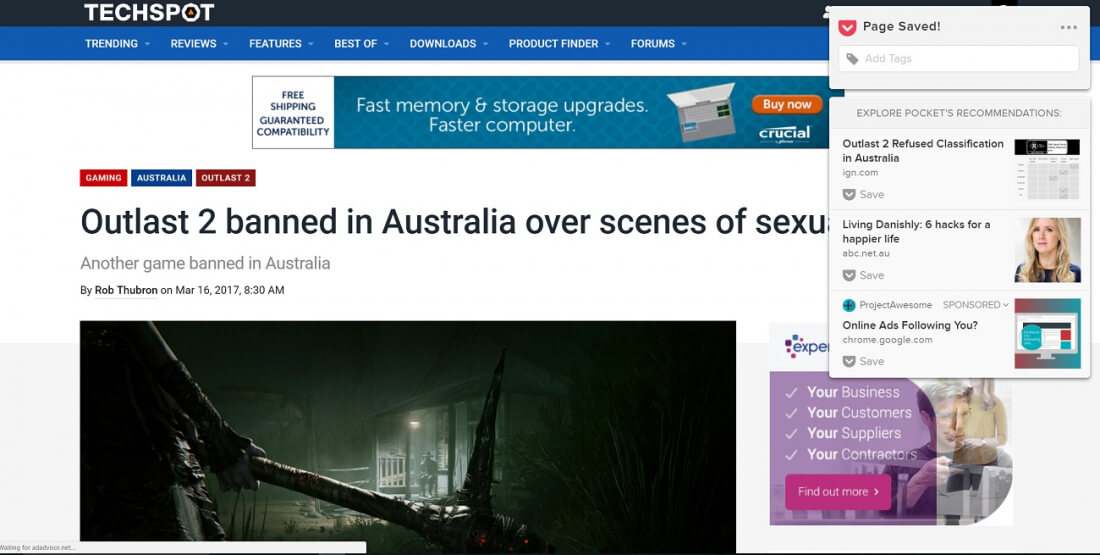Click the Outlast 2 article hero image
The height and width of the screenshot is (555, 1100).
(408, 436)
